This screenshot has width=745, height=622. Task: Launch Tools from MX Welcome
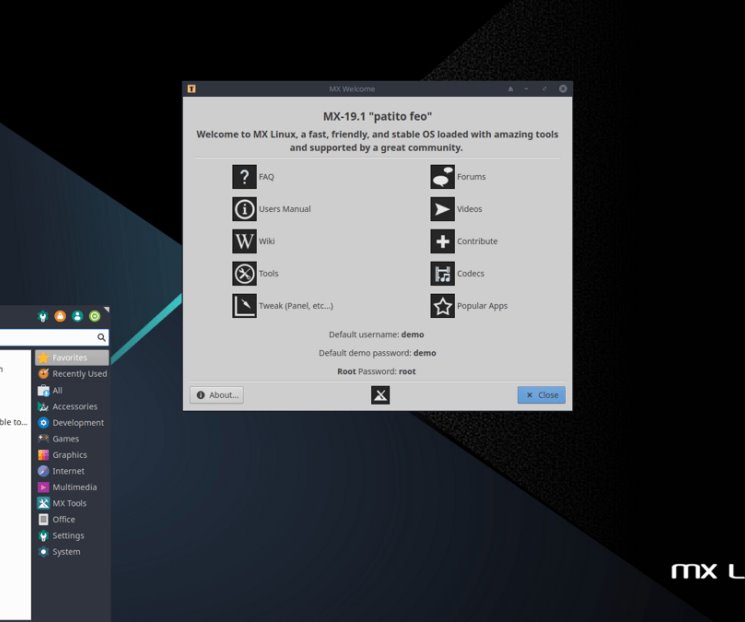[244, 274]
